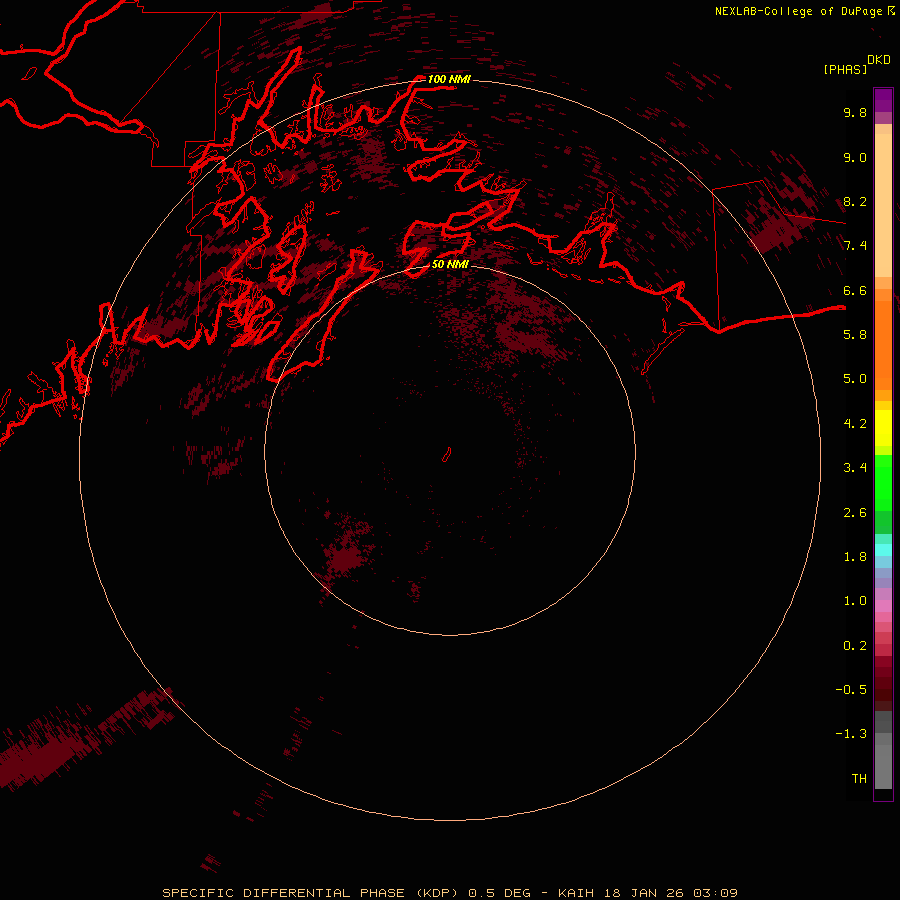Image resolution: width=900 pixels, height=900 pixels.
Task: Select the -0.5 scale value
Action: click(851, 690)
